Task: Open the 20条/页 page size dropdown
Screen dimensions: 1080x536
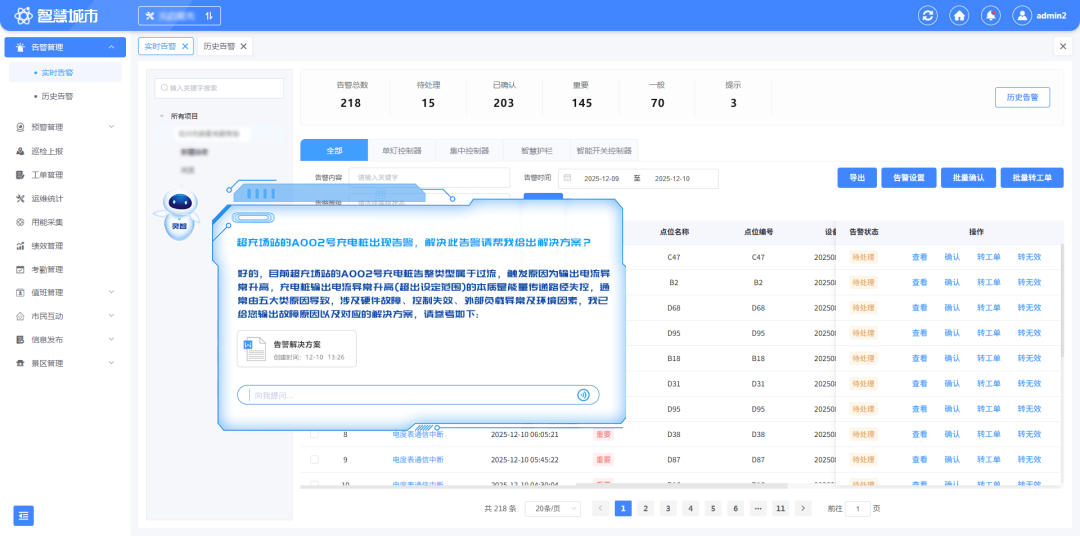Action: (552, 508)
